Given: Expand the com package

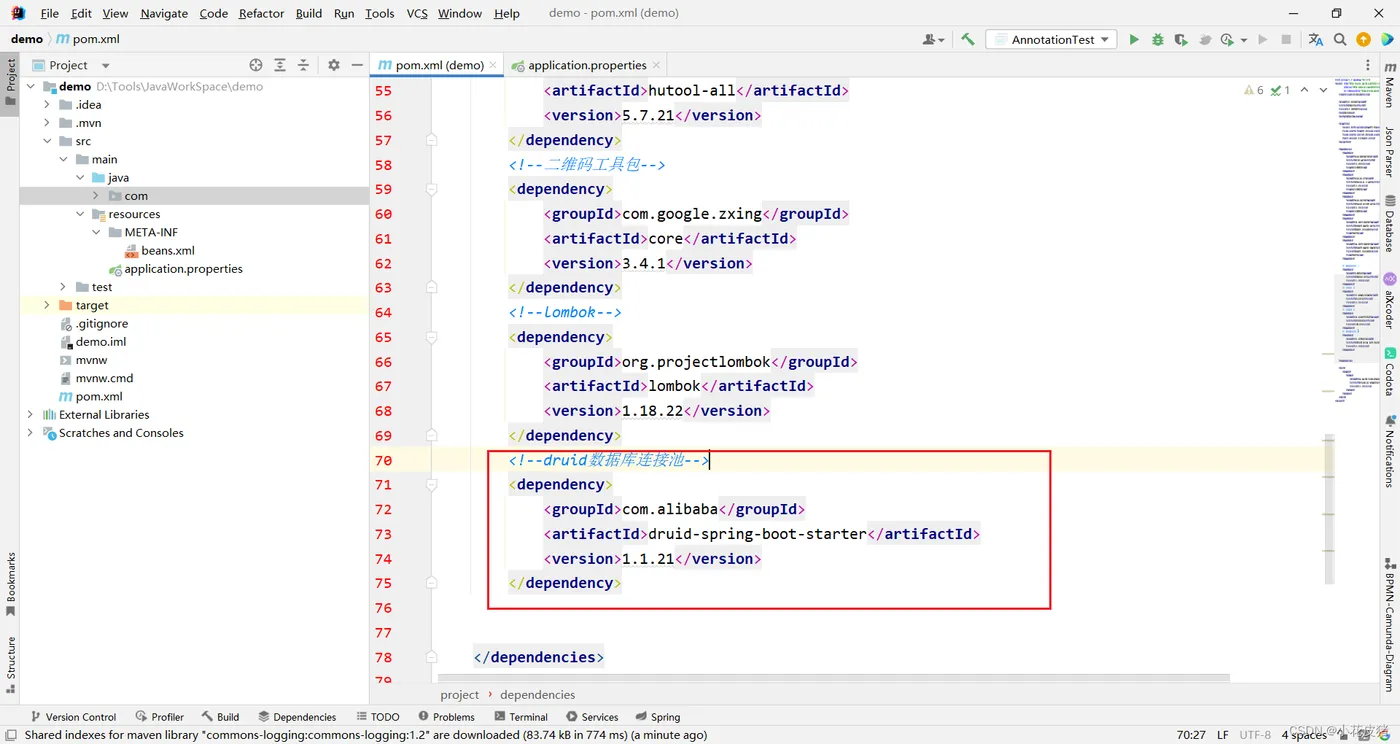Looking at the screenshot, I should point(96,196).
